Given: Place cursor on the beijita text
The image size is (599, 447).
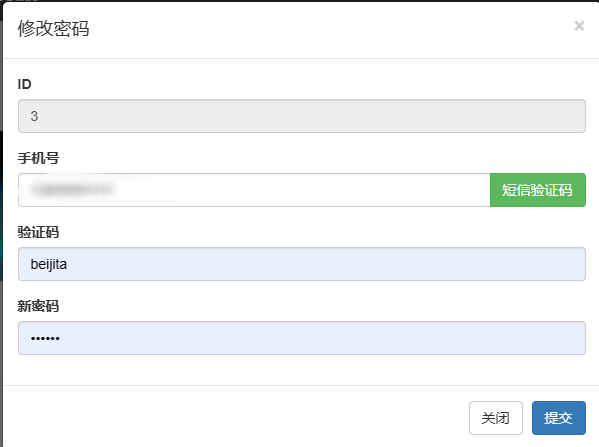Looking at the screenshot, I should 49,264.
